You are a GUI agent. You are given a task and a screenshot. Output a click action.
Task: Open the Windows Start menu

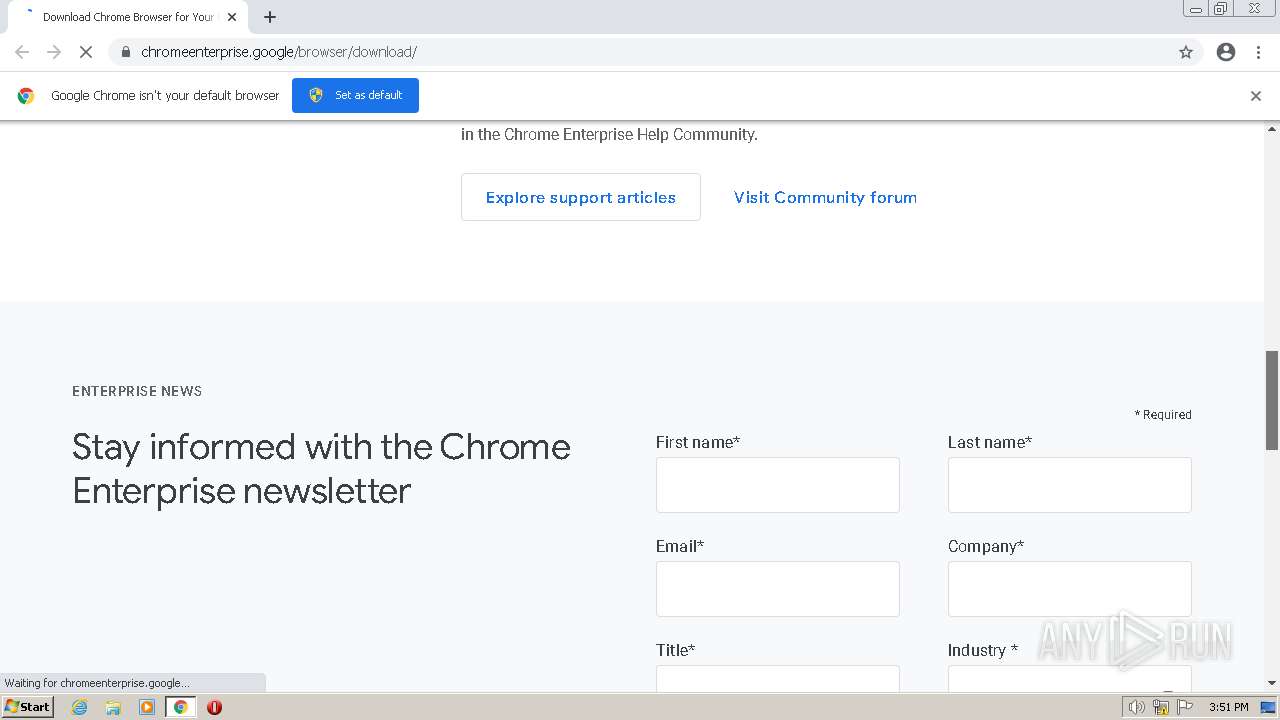point(28,707)
